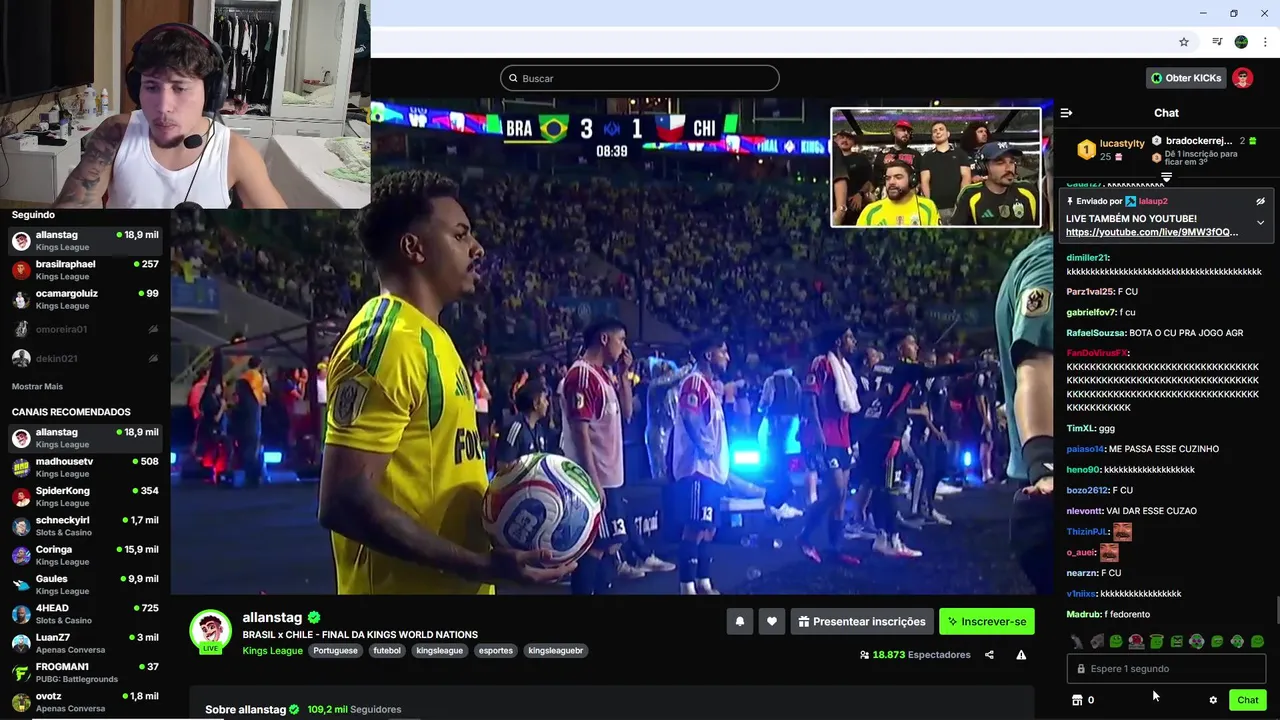Insert the last green emote in row
Viewport: 1280px width, 720px height.
coord(1257,641)
